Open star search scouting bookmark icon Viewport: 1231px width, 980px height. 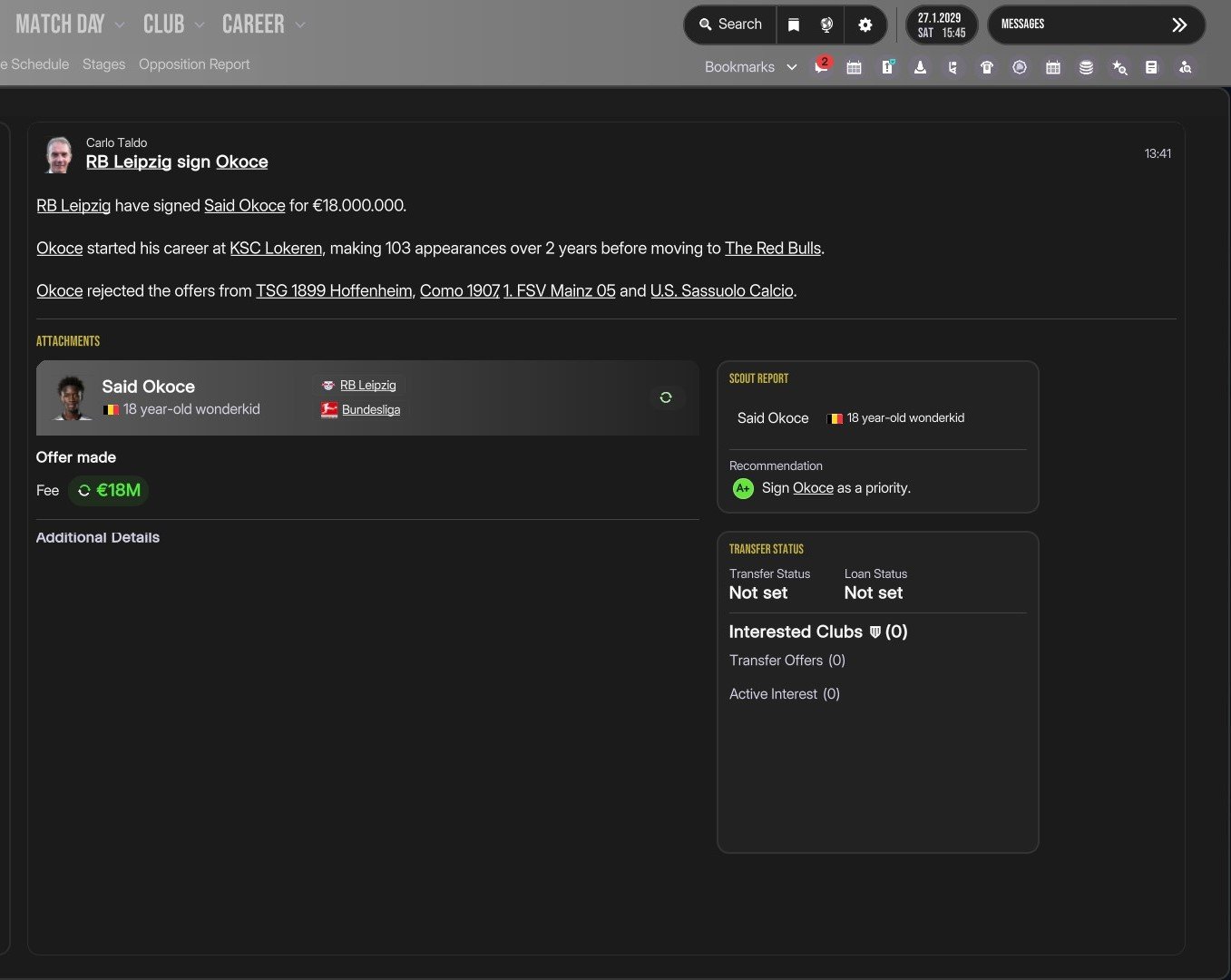tap(1119, 67)
